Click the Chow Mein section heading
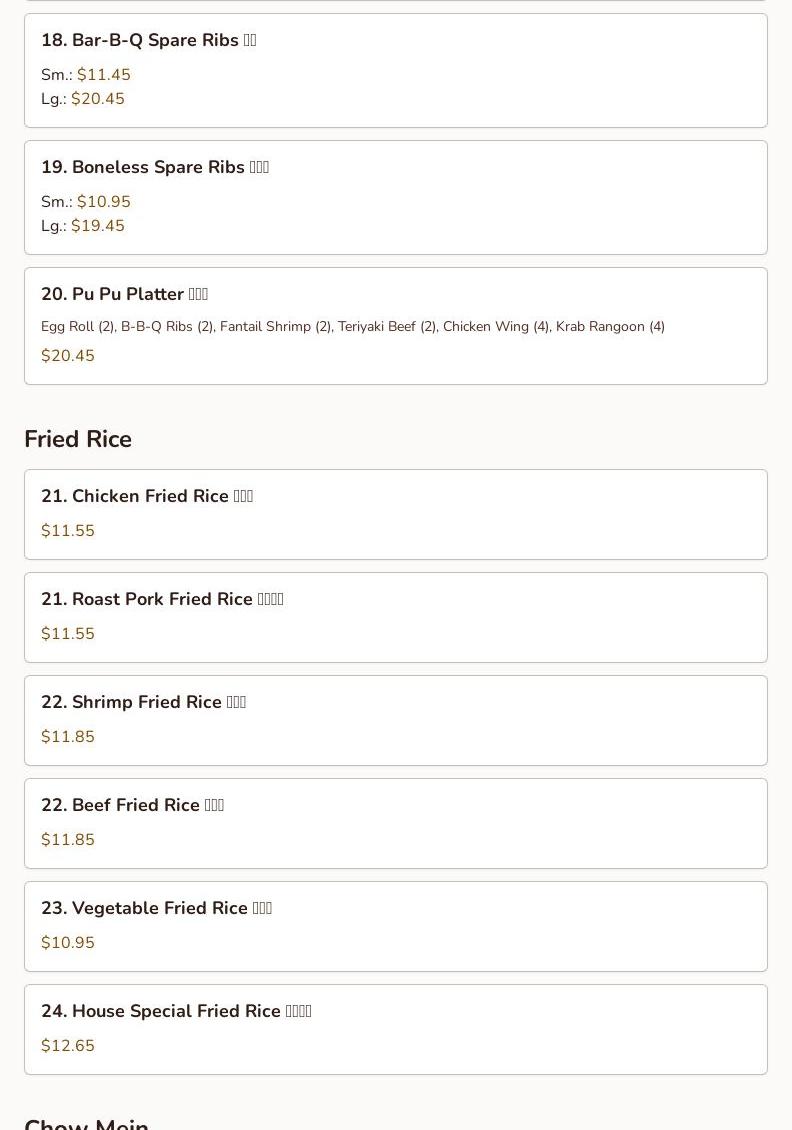This screenshot has height=1130, width=792. point(86,1123)
